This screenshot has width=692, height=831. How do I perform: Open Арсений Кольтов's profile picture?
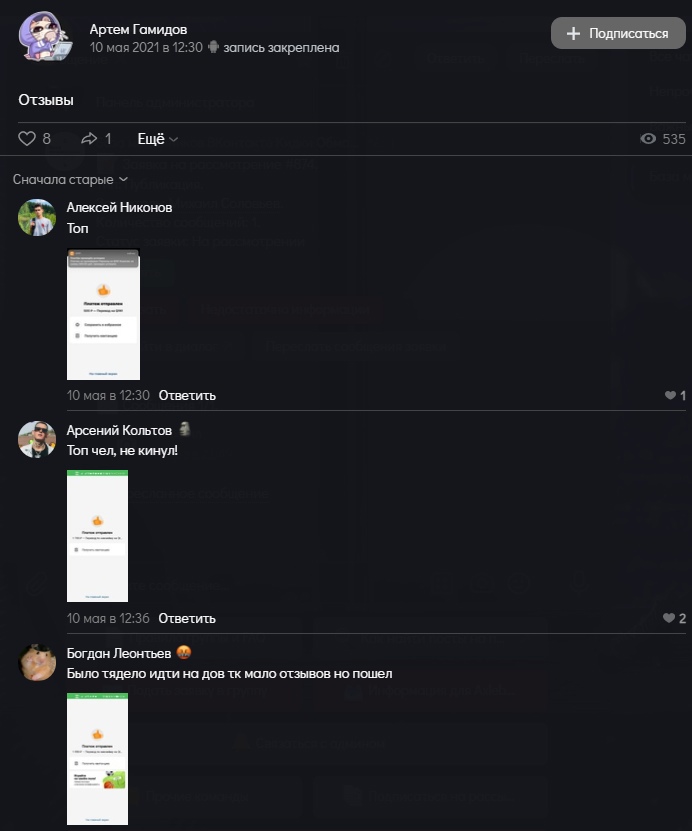click(x=37, y=439)
